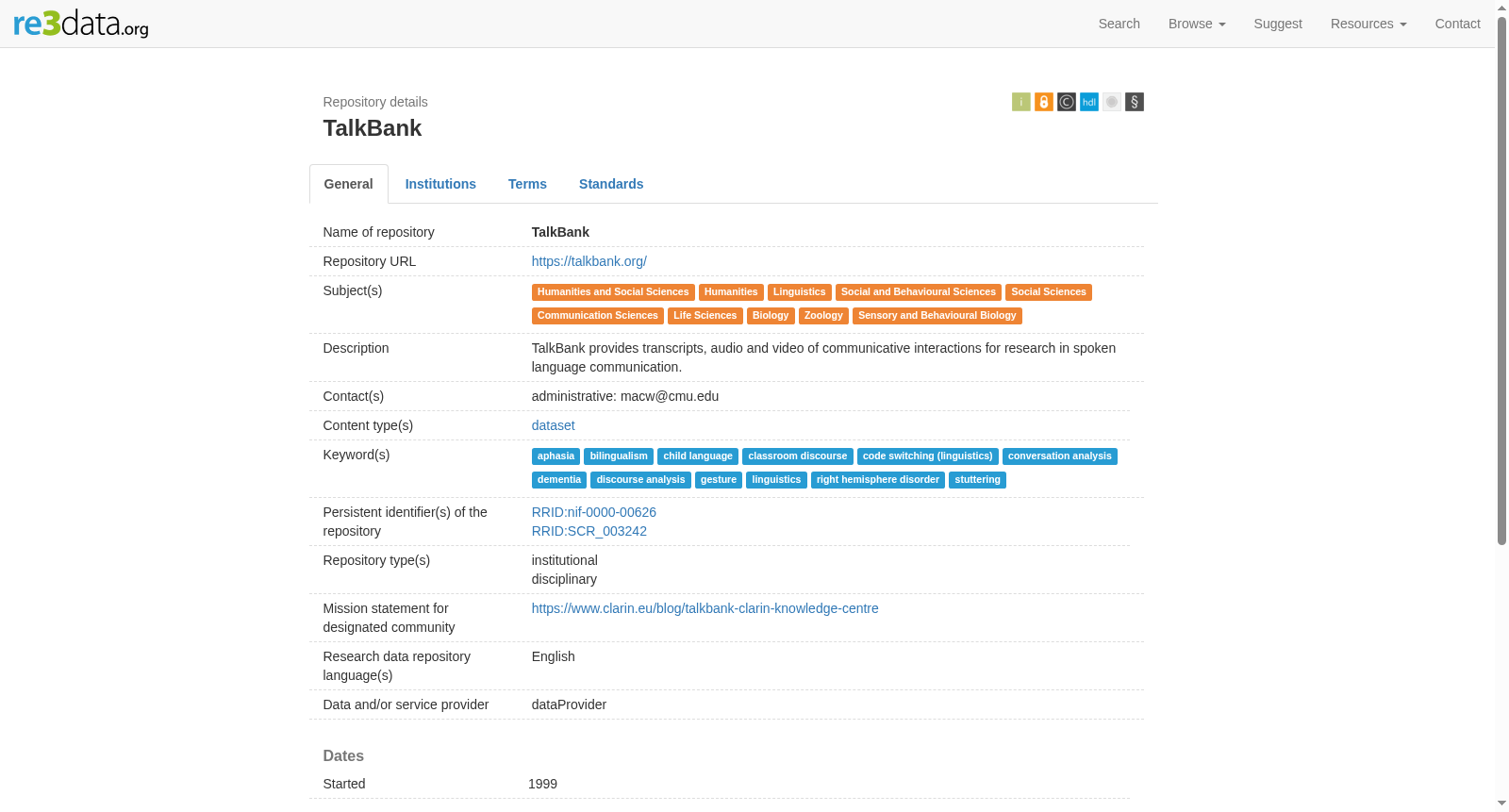This screenshot has height=812, width=1509.
Task: Switch to the Terms tab
Action: [x=527, y=184]
